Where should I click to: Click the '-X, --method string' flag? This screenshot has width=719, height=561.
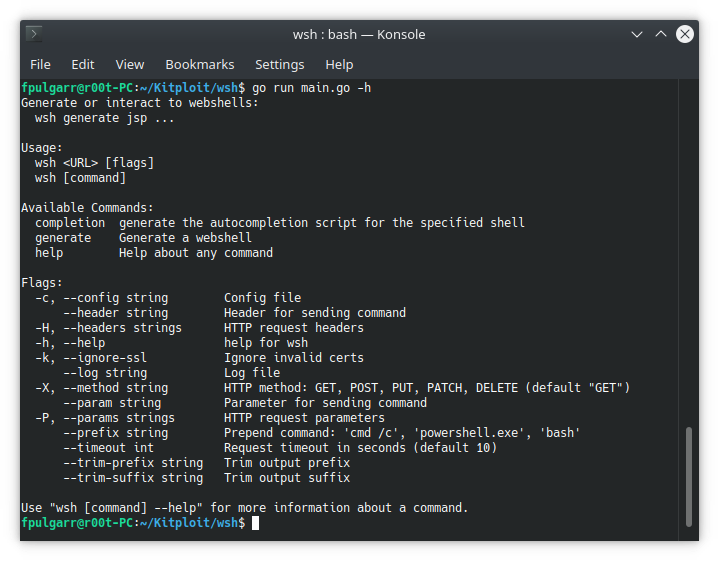101,388
